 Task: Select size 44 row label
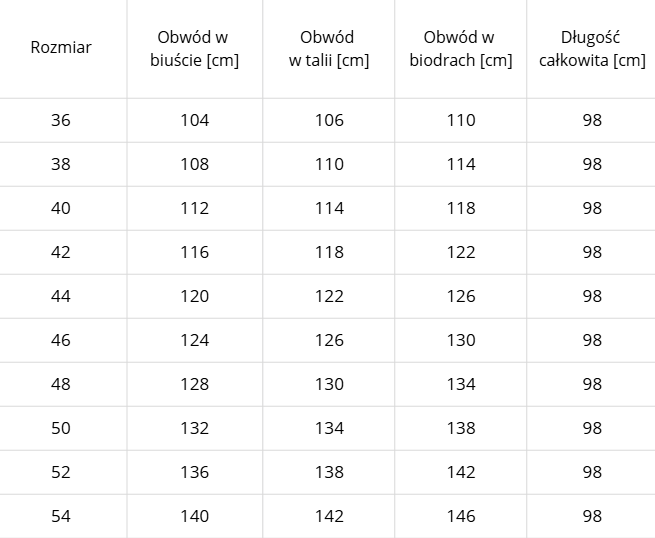coord(61,296)
